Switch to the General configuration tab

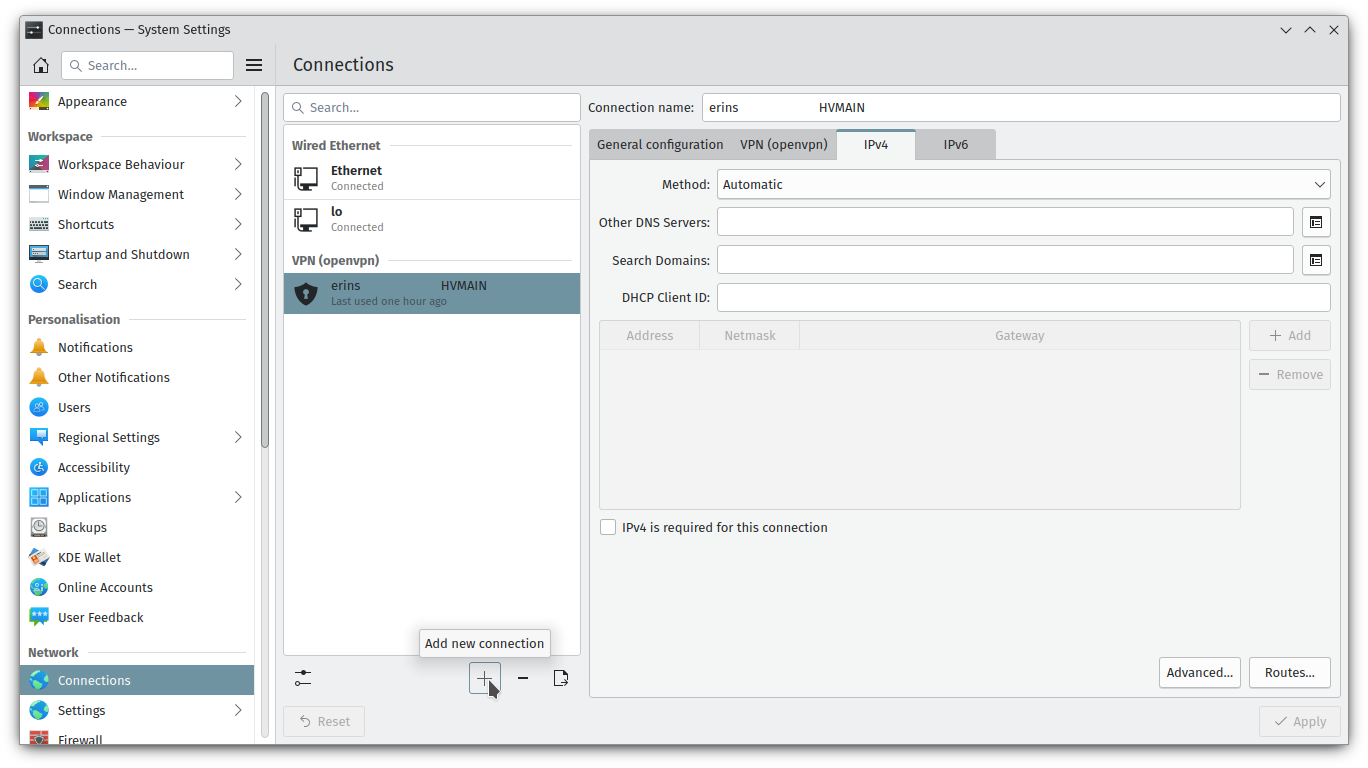(x=660, y=144)
